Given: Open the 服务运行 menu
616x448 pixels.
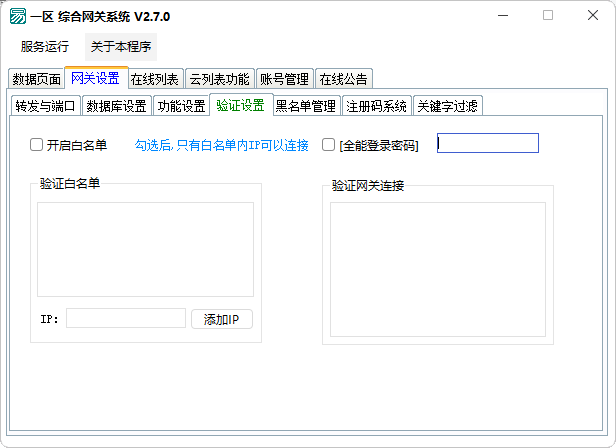Looking at the screenshot, I should (45, 46).
